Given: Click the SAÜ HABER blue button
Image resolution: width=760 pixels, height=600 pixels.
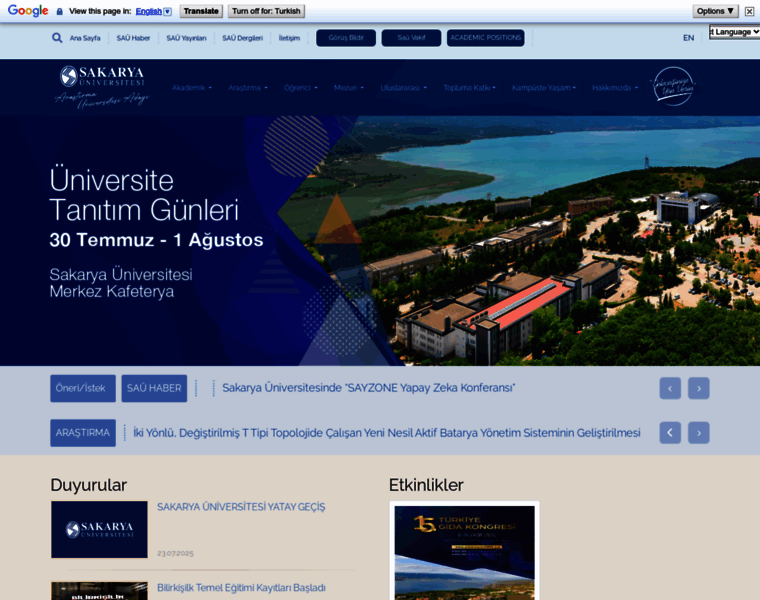Looking at the screenshot, I should pyautogui.click(x=154, y=388).
